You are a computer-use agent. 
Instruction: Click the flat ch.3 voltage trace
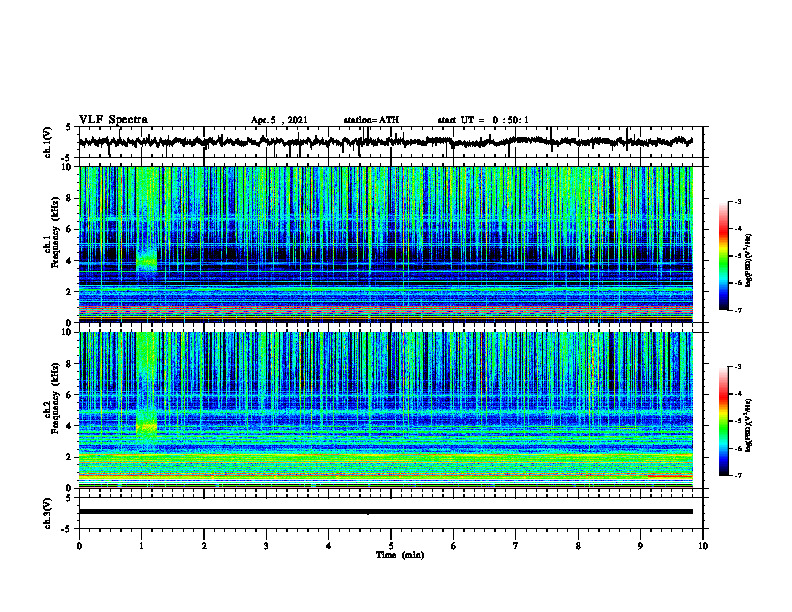point(385,512)
